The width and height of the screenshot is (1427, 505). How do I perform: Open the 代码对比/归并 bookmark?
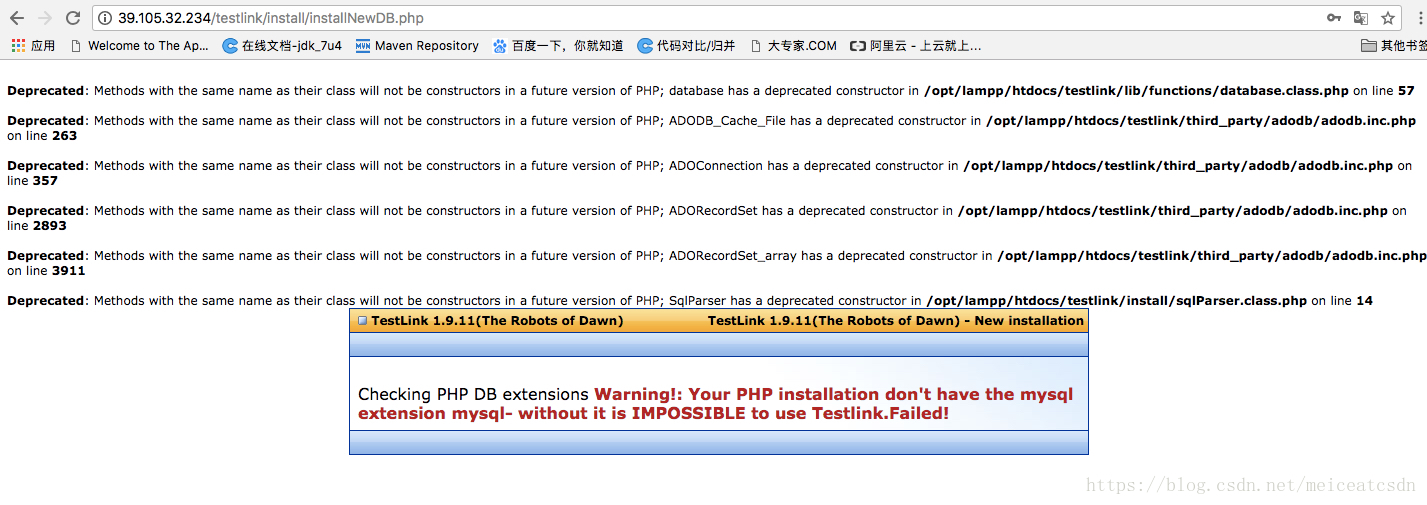[686, 45]
